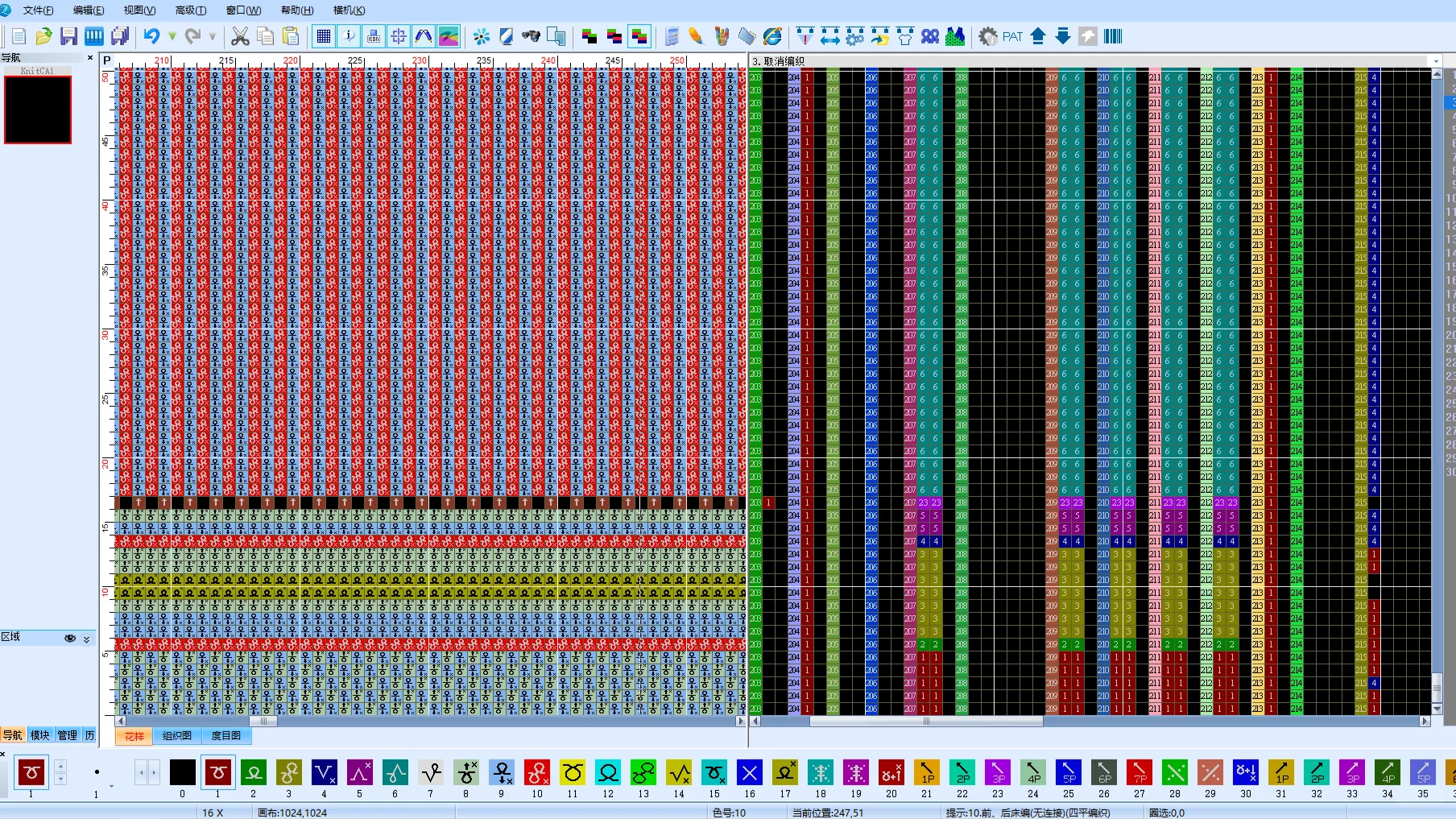Open the 编辑(E) menu
This screenshot has width=1456, height=819.
click(x=89, y=10)
